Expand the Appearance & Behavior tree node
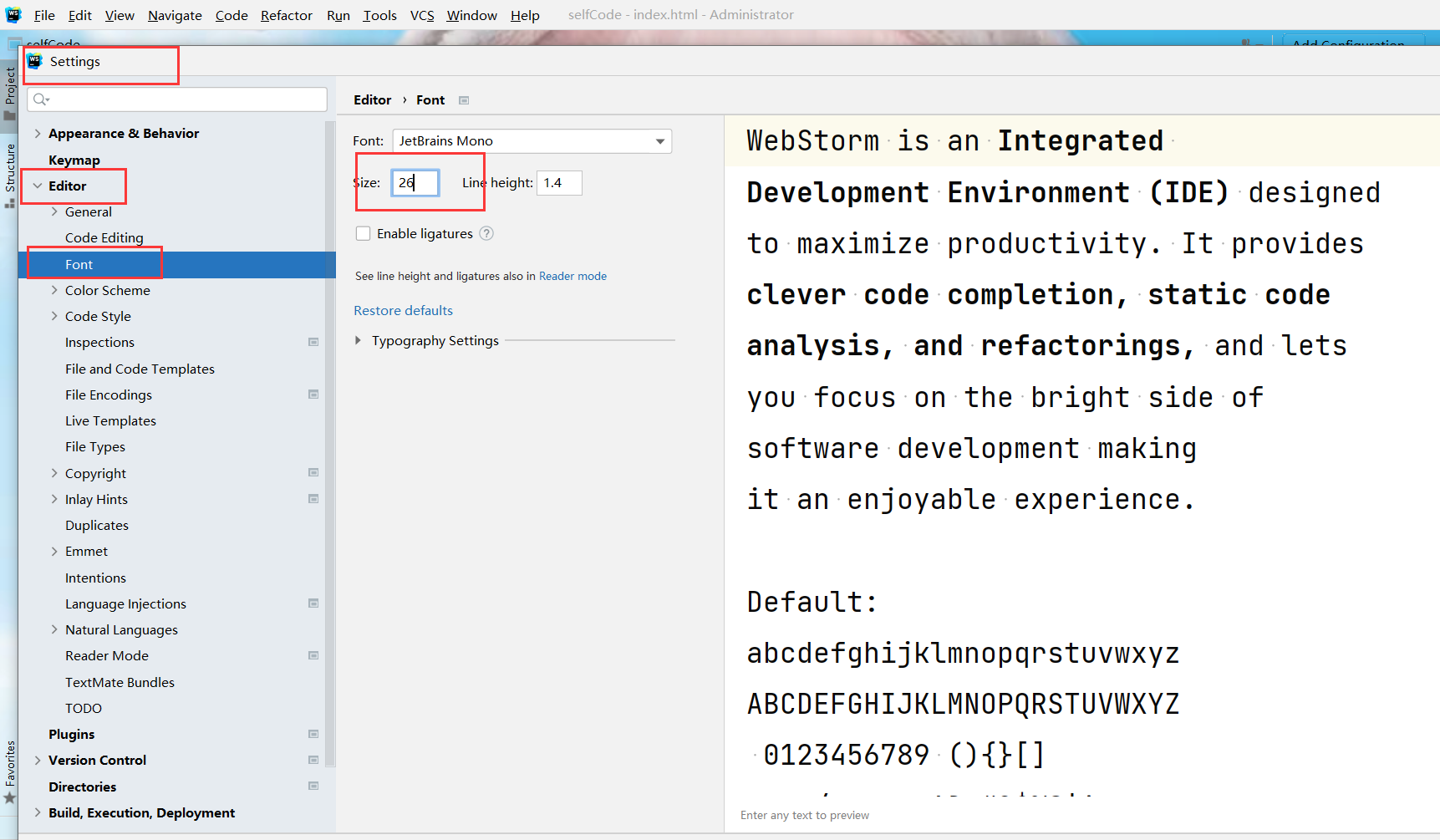1440x840 pixels. coord(38,133)
